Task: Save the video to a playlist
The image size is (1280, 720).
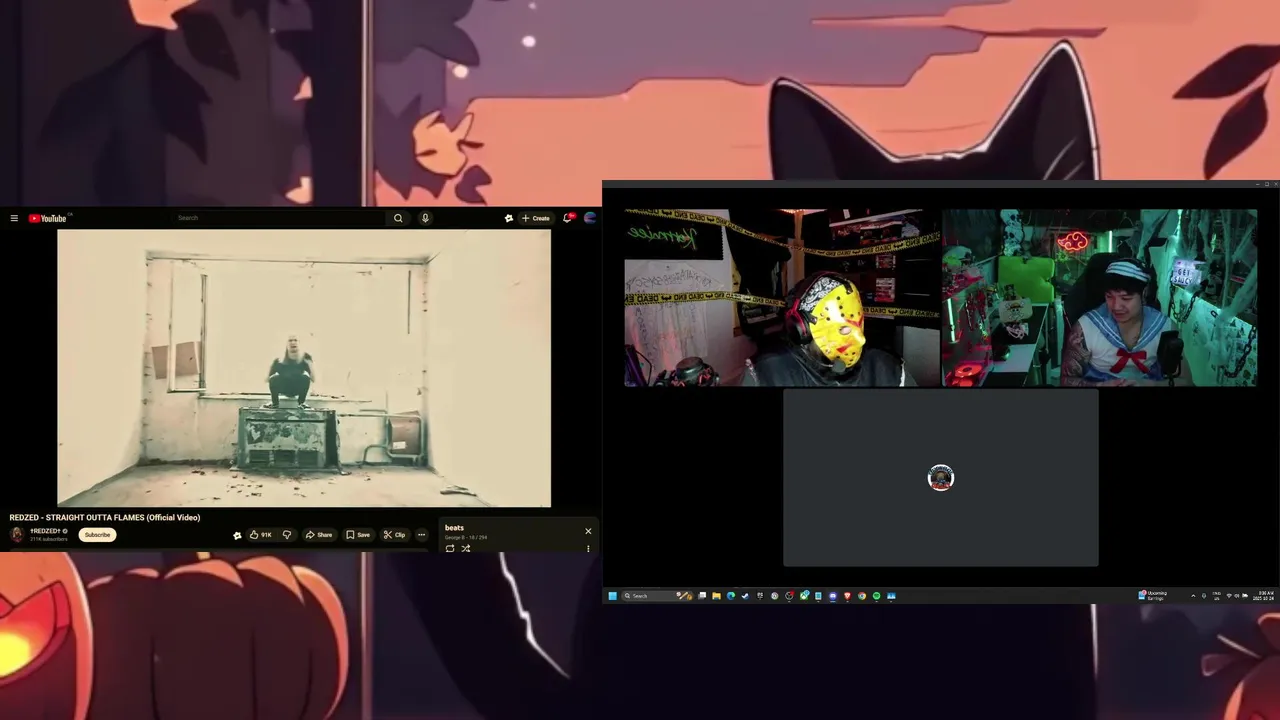Action: [x=358, y=535]
